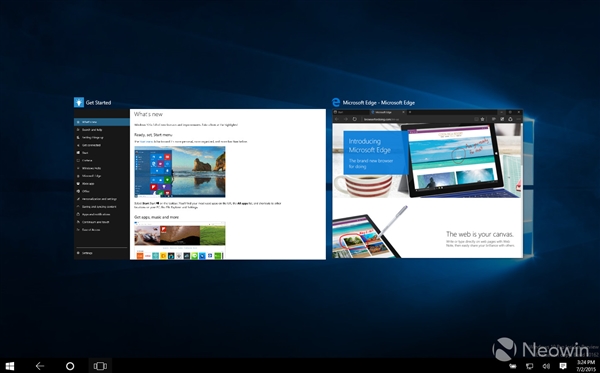
Task: Open the Windows Start button
Action: pos(10,366)
